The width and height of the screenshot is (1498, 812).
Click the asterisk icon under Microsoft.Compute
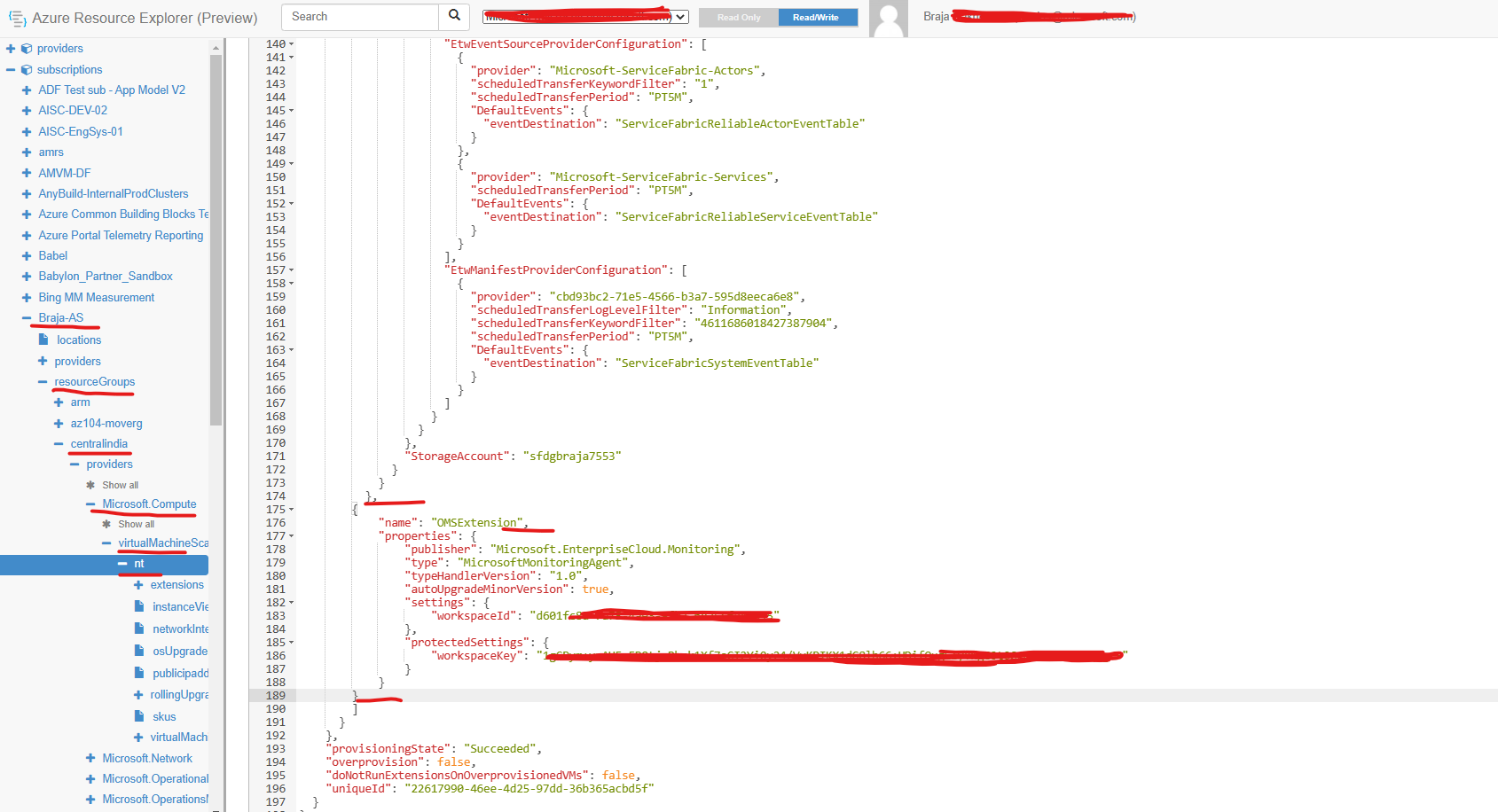(106, 524)
